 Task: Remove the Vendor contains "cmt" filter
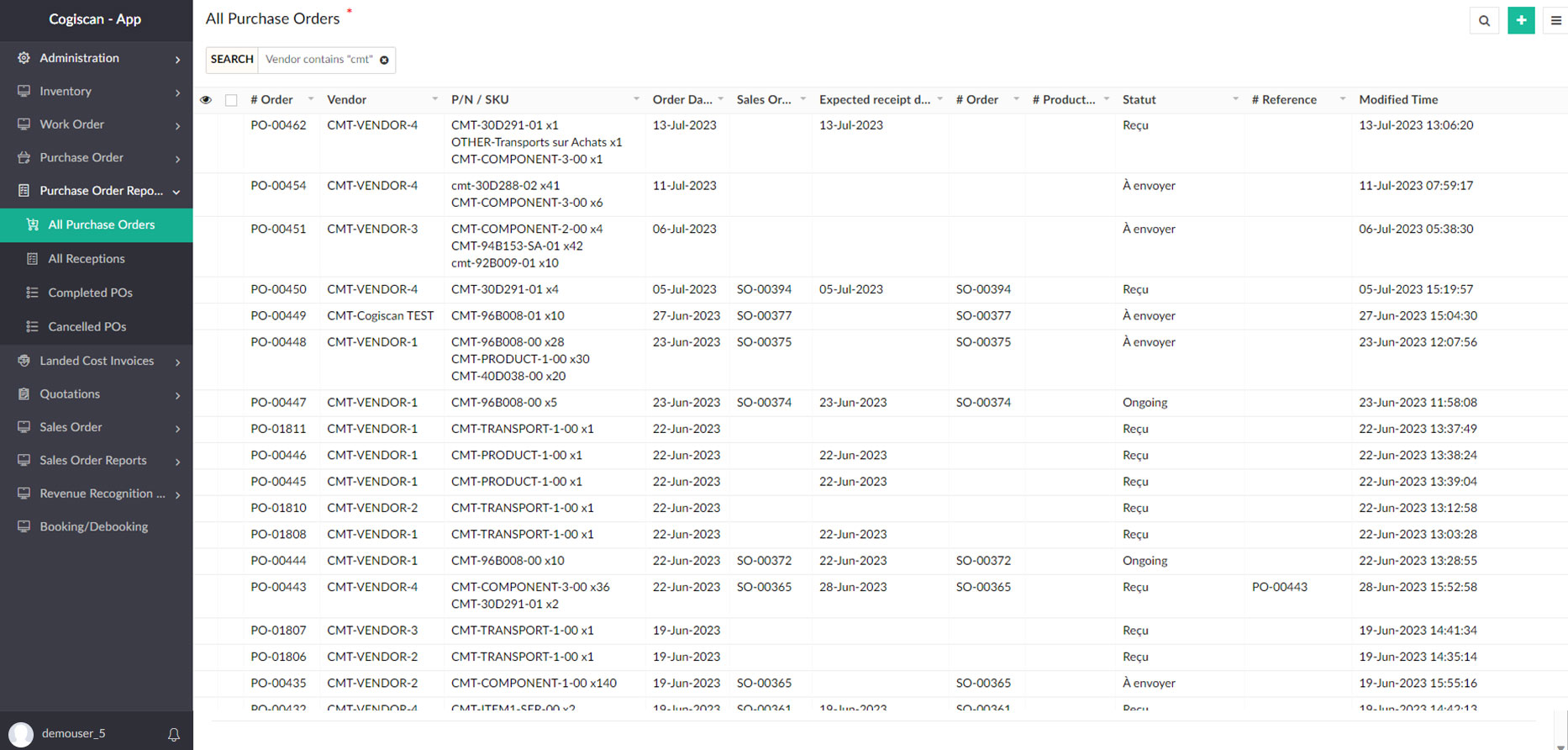coord(384,60)
